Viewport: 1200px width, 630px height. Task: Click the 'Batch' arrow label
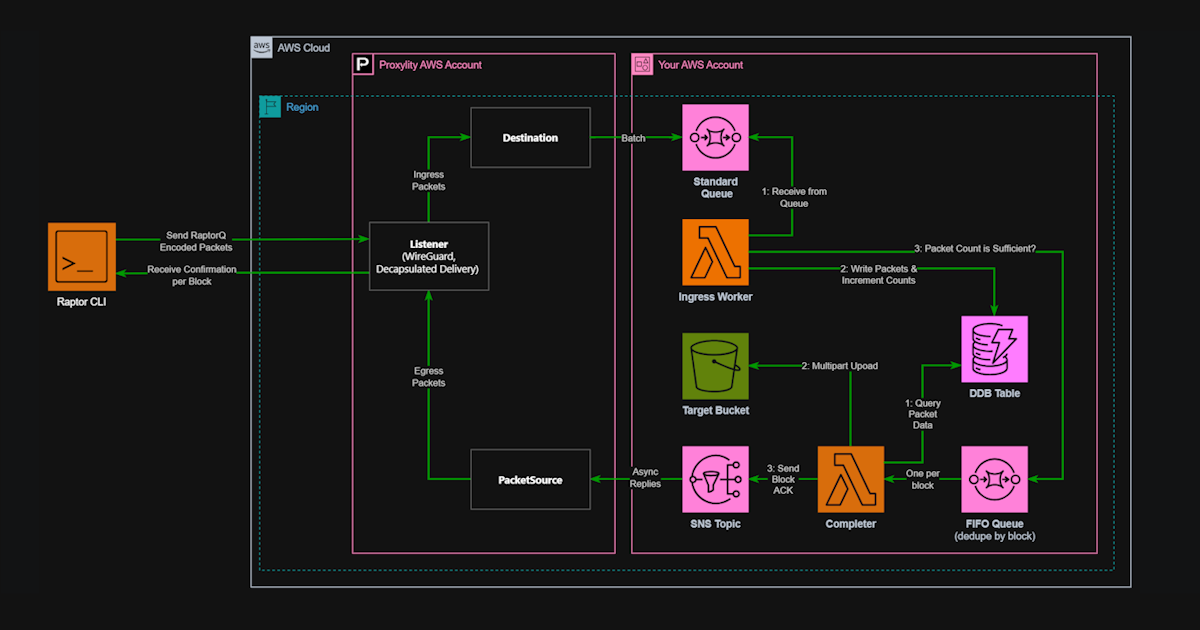(633, 138)
